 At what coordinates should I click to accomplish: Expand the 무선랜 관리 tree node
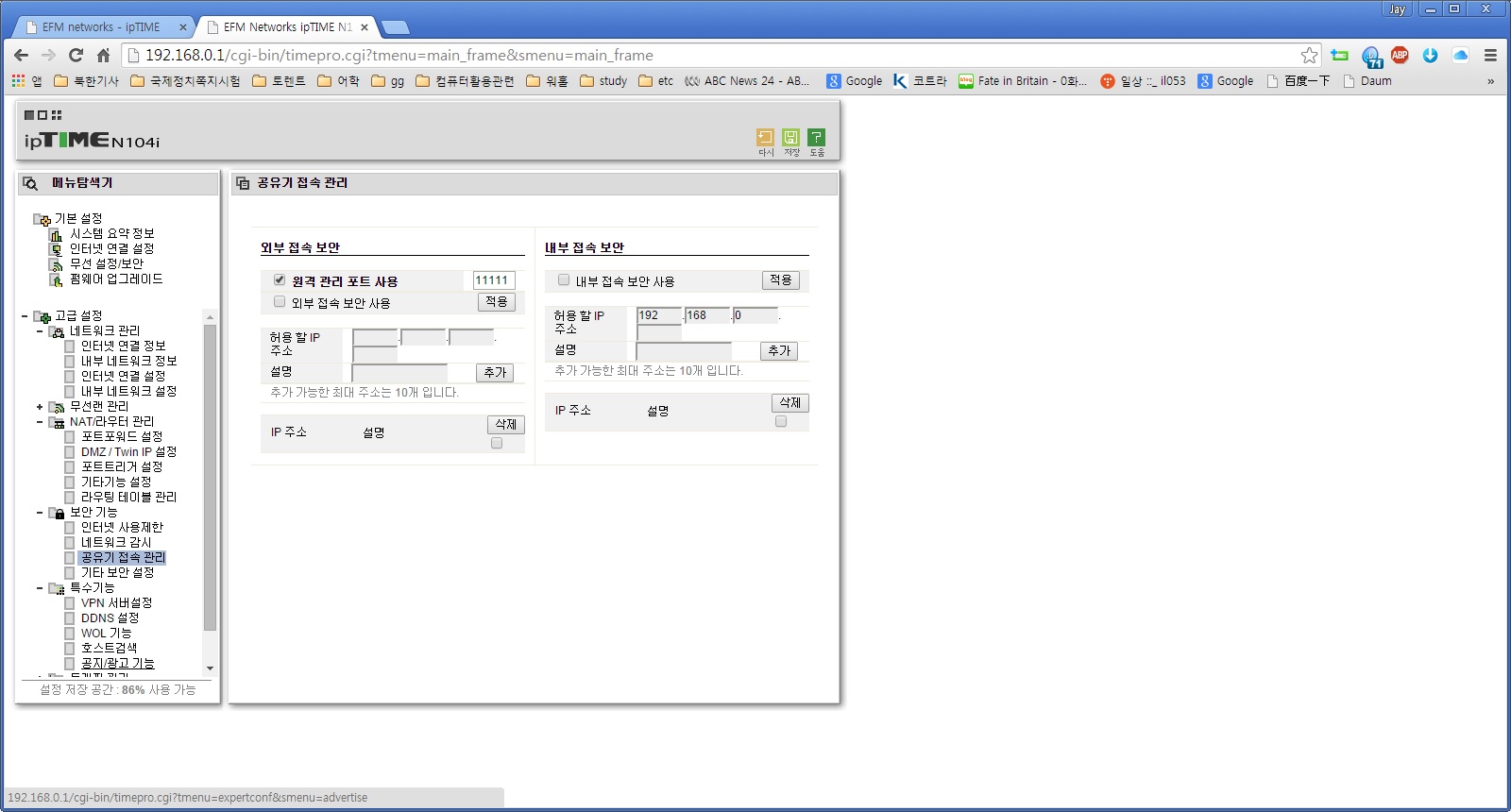click(40, 407)
